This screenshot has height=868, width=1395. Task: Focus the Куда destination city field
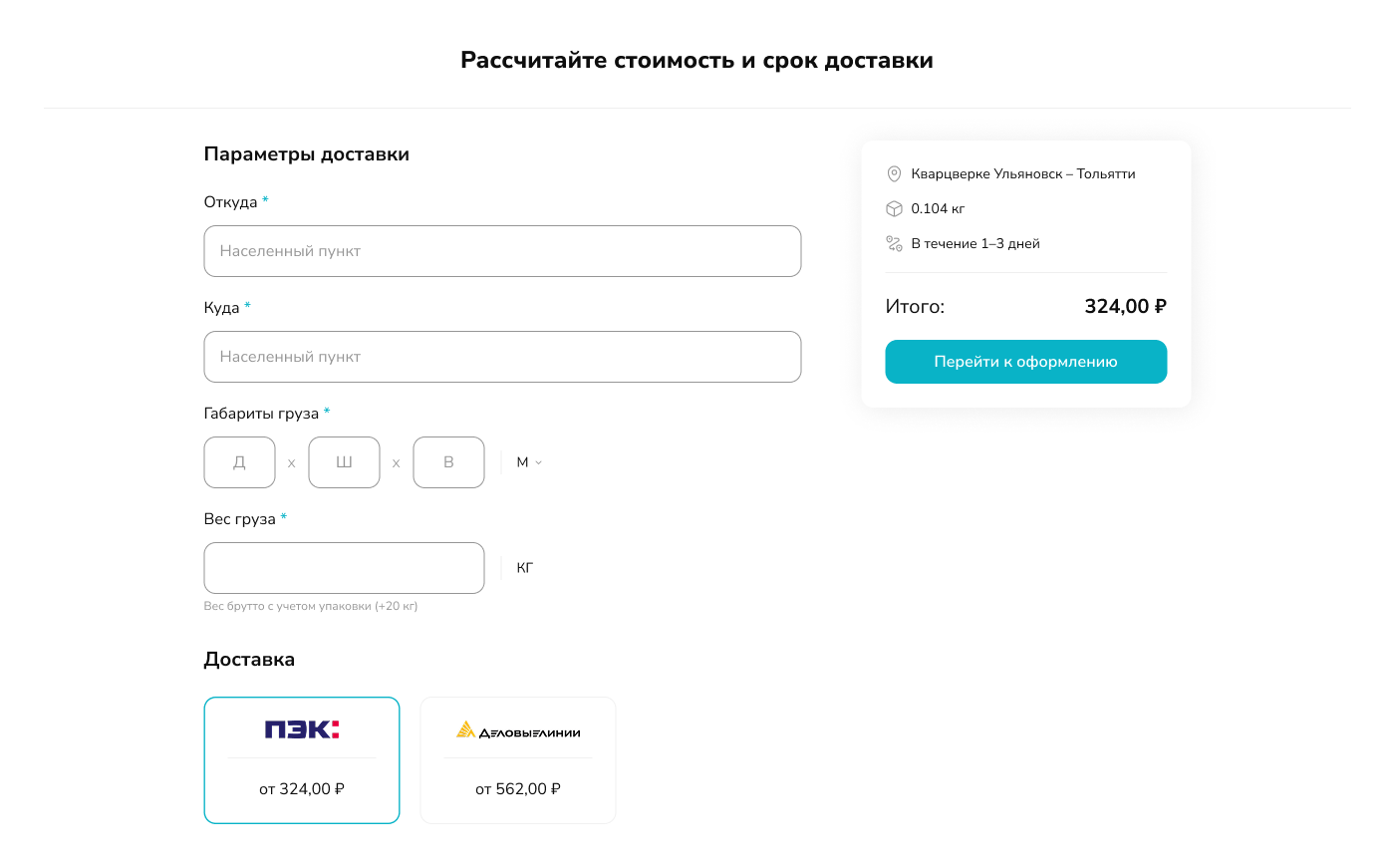click(502, 357)
